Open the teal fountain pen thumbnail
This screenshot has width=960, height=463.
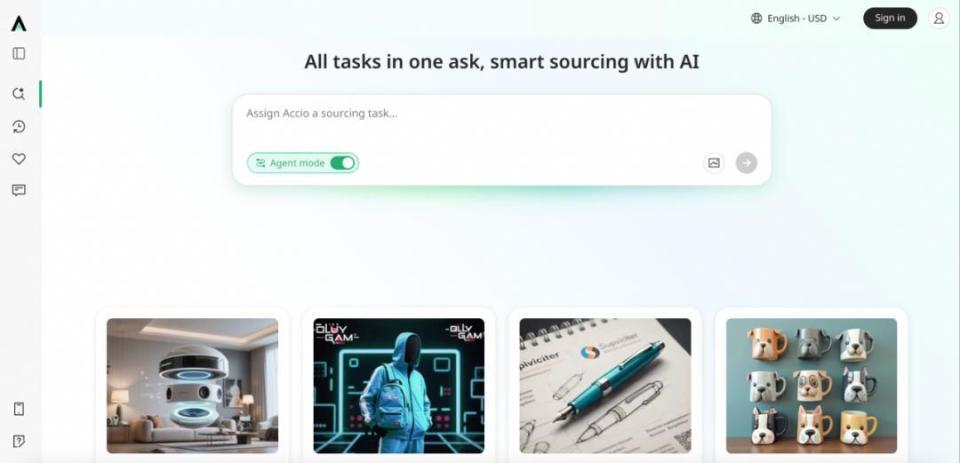tap(606, 386)
